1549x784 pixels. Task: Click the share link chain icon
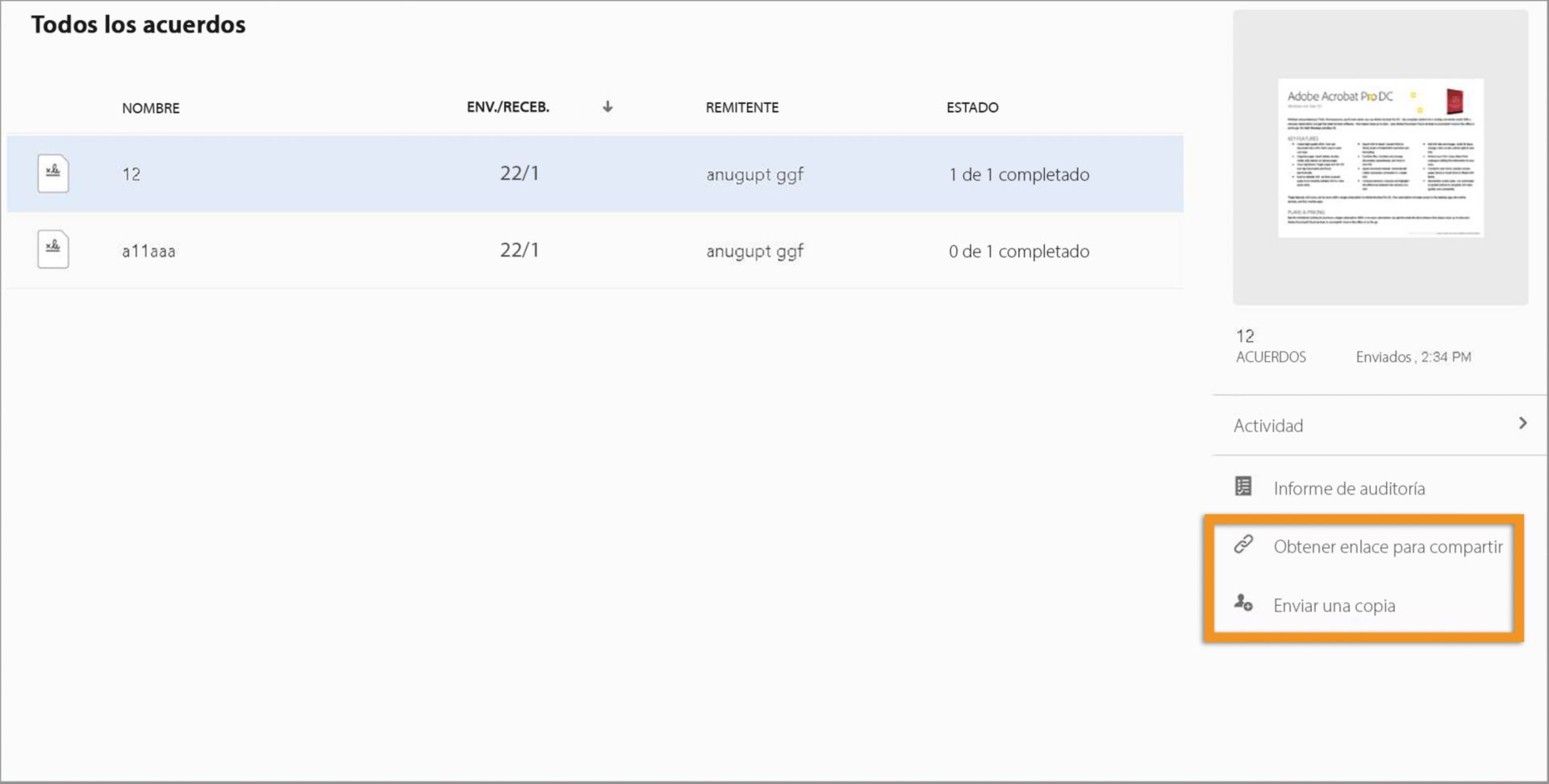coord(1243,544)
